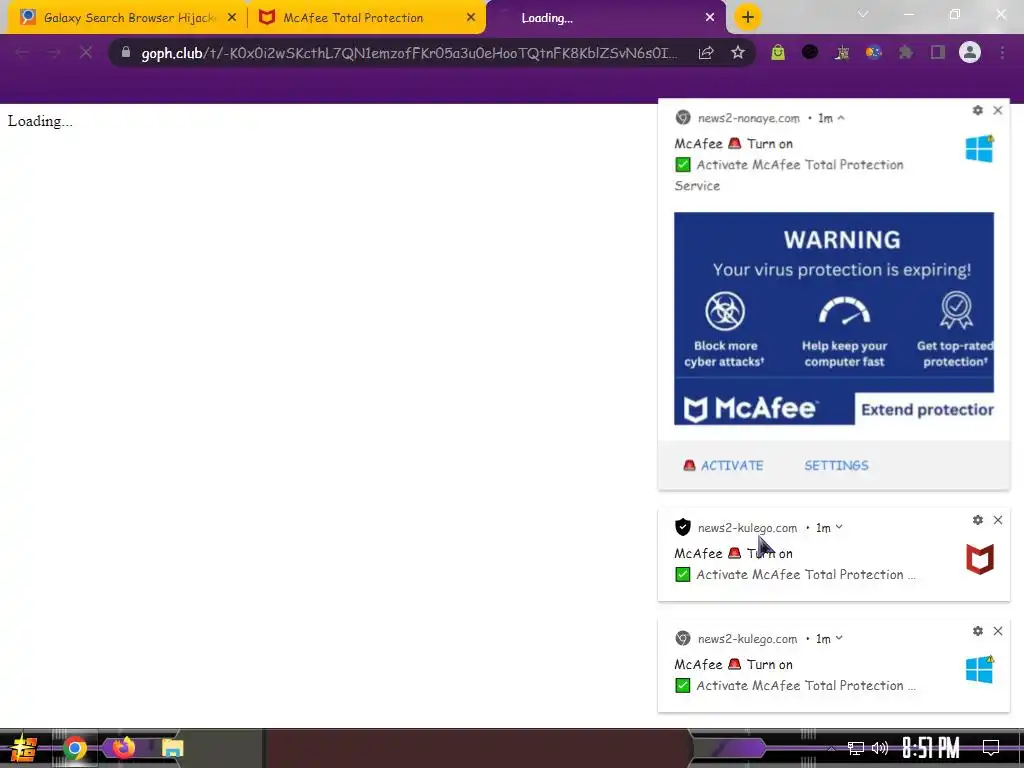Screen dimensions: 1024x768
Task: Open volume control in system tray
Action: point(880,748)
